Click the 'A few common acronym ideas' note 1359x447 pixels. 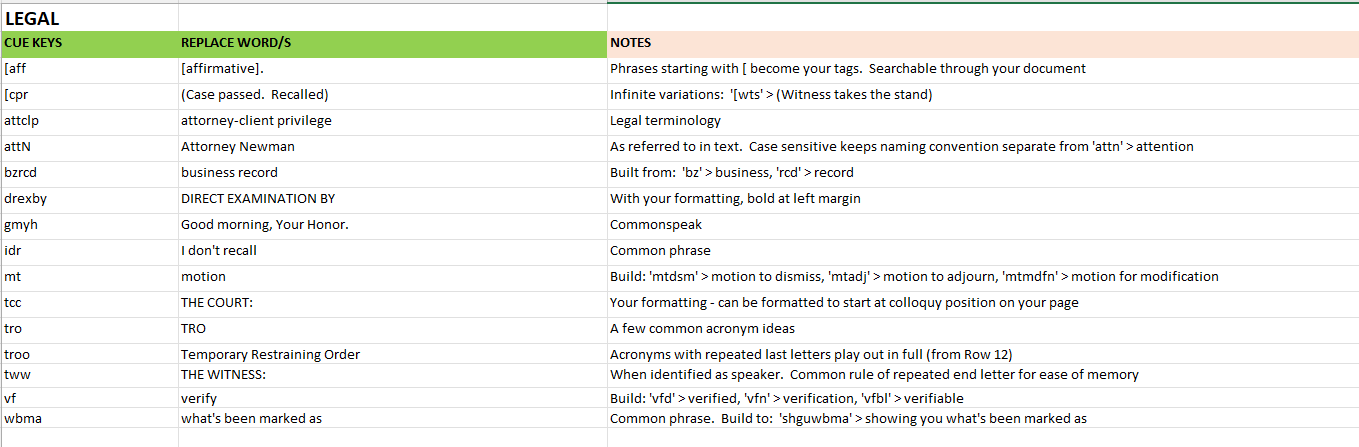click(x=983, y=330)
